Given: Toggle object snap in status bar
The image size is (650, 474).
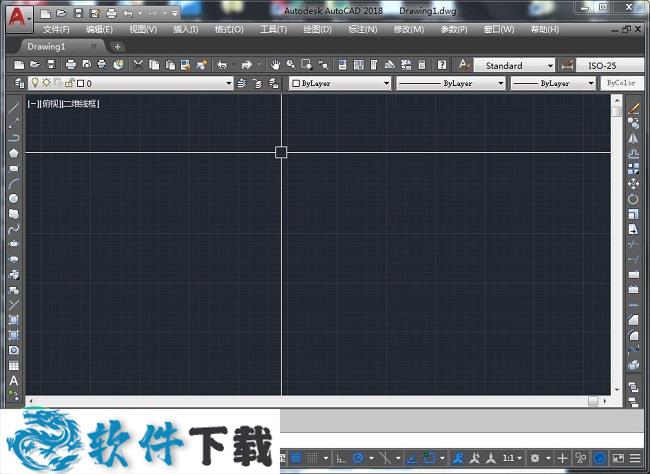Looking at the screenshot, I should pos(429,458).
